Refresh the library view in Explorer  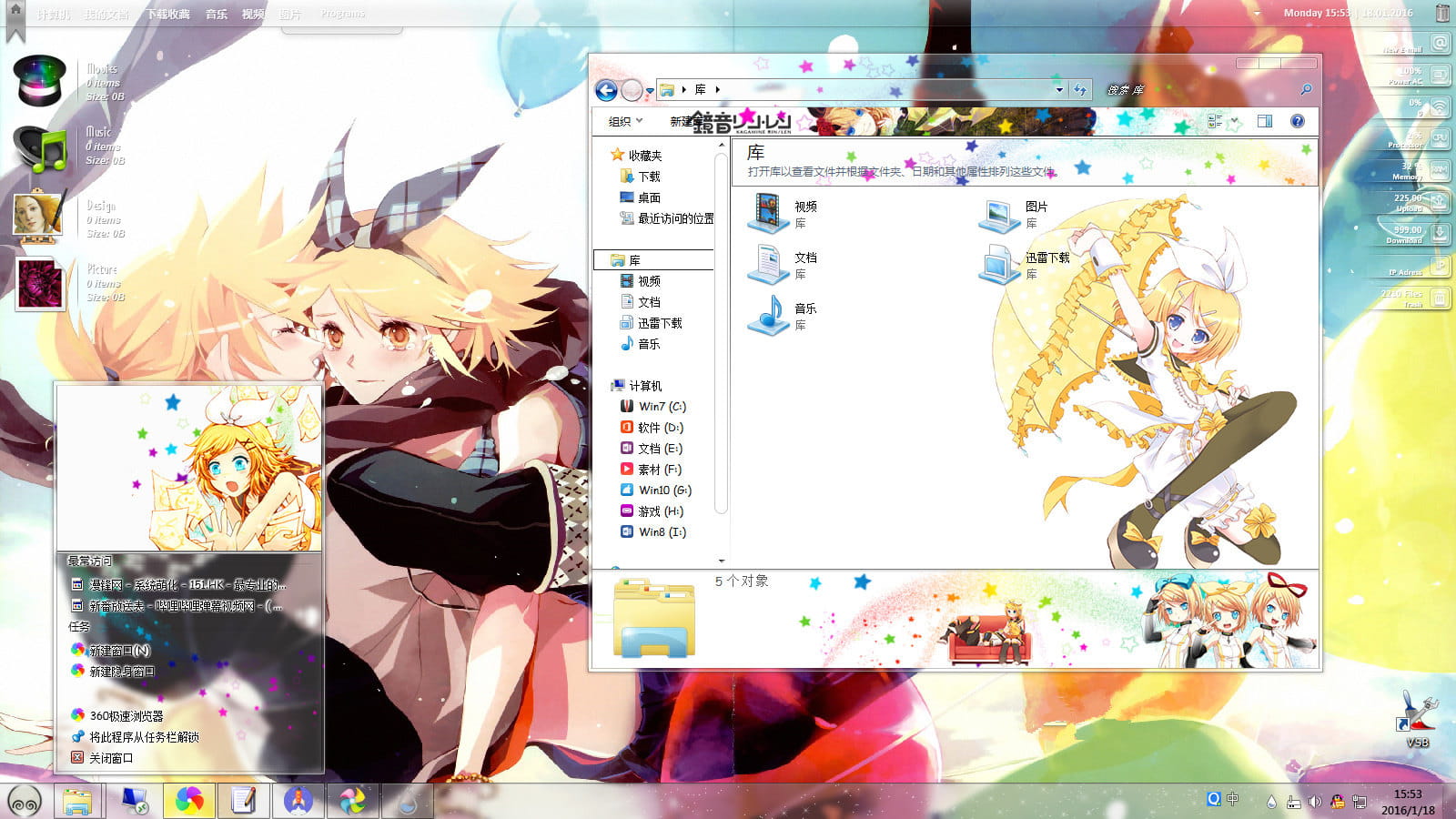[x=1080, y=90]
